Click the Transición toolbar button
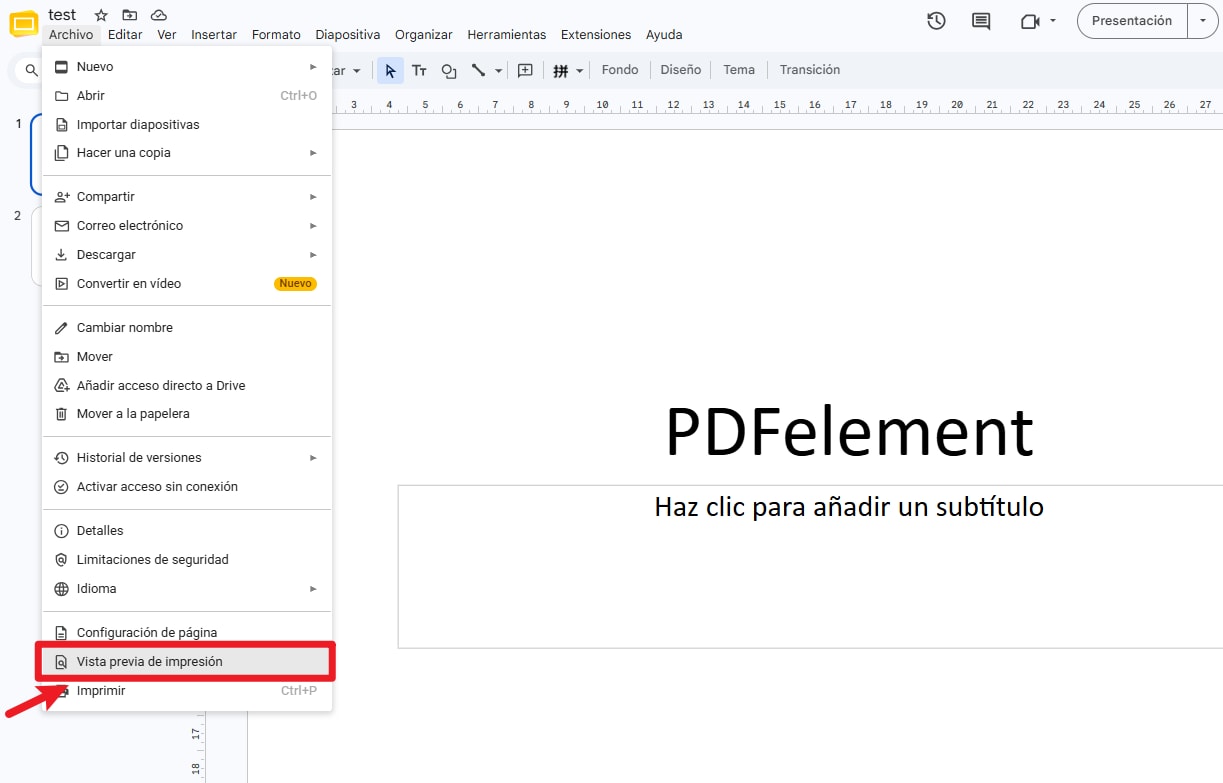Screen dimensions: 1223x783 point(810,70)
